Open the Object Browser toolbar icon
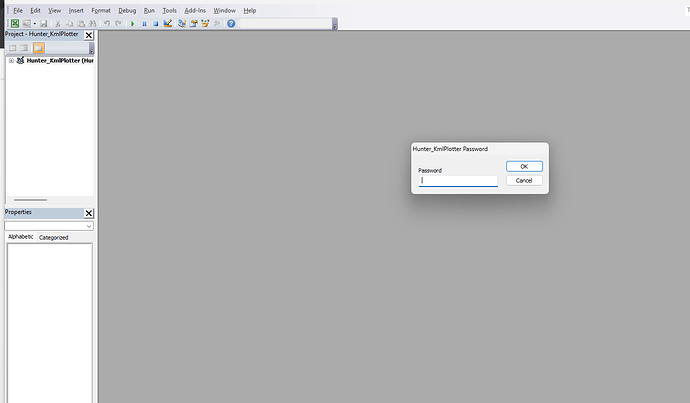 tap(205, 23)
